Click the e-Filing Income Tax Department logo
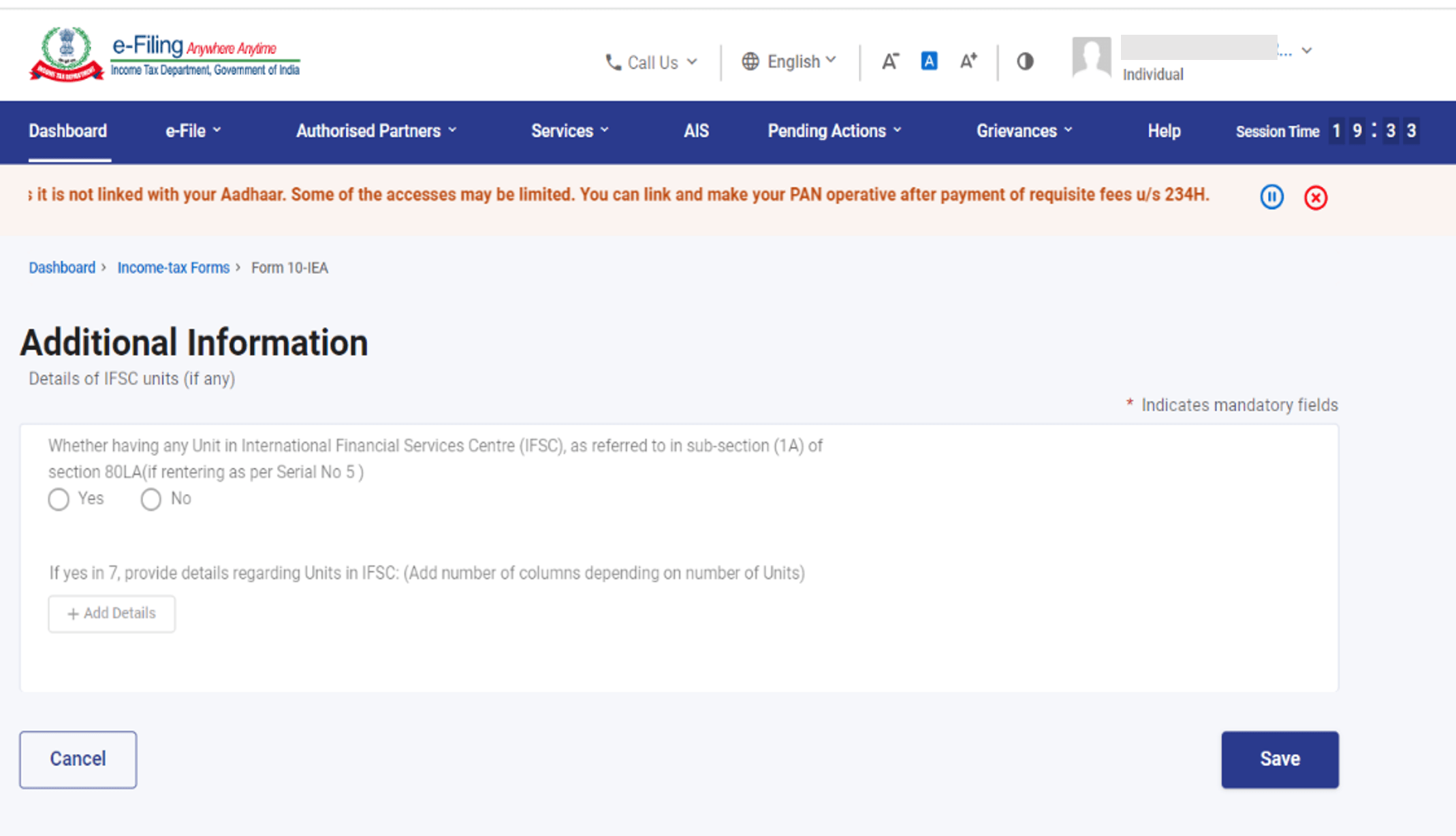The image size is (1456, 836). (167, 54)
